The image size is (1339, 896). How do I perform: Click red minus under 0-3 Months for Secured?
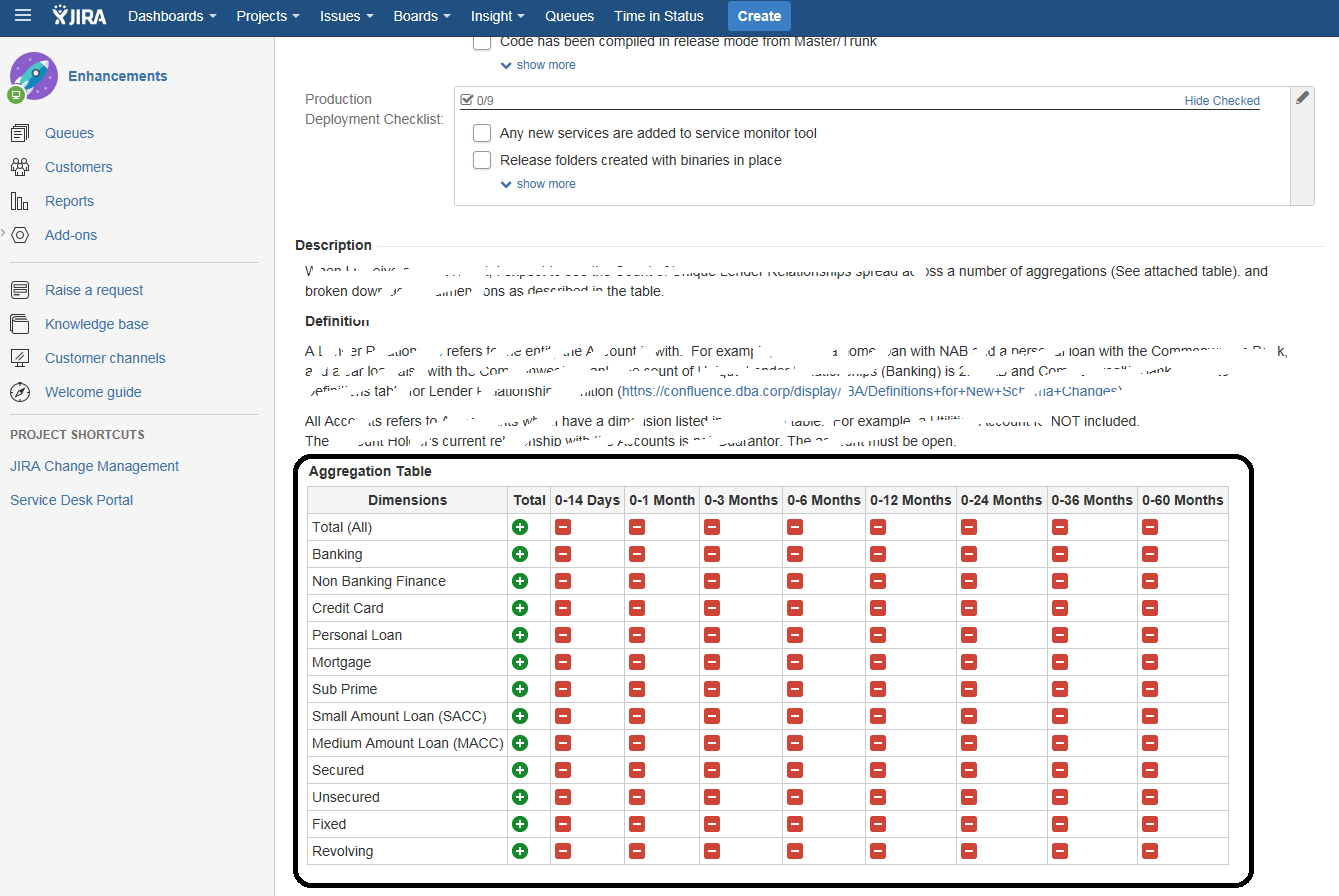click(712, 770)
